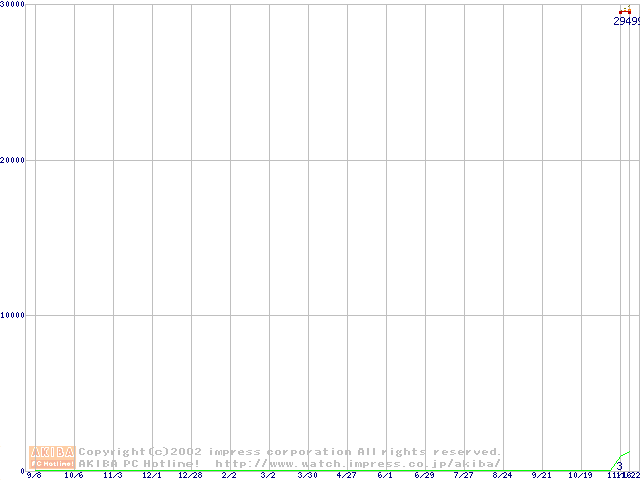640x480 pixels.
Task: Click the 8/24 date on x-axis
Action: [x=502, y=475]
